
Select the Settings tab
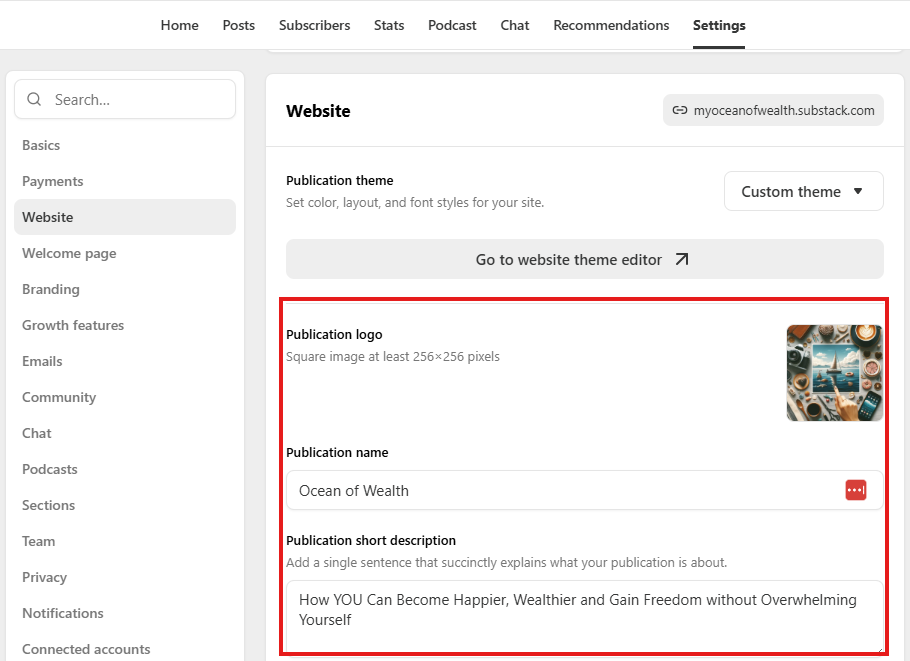coord(719,25)
